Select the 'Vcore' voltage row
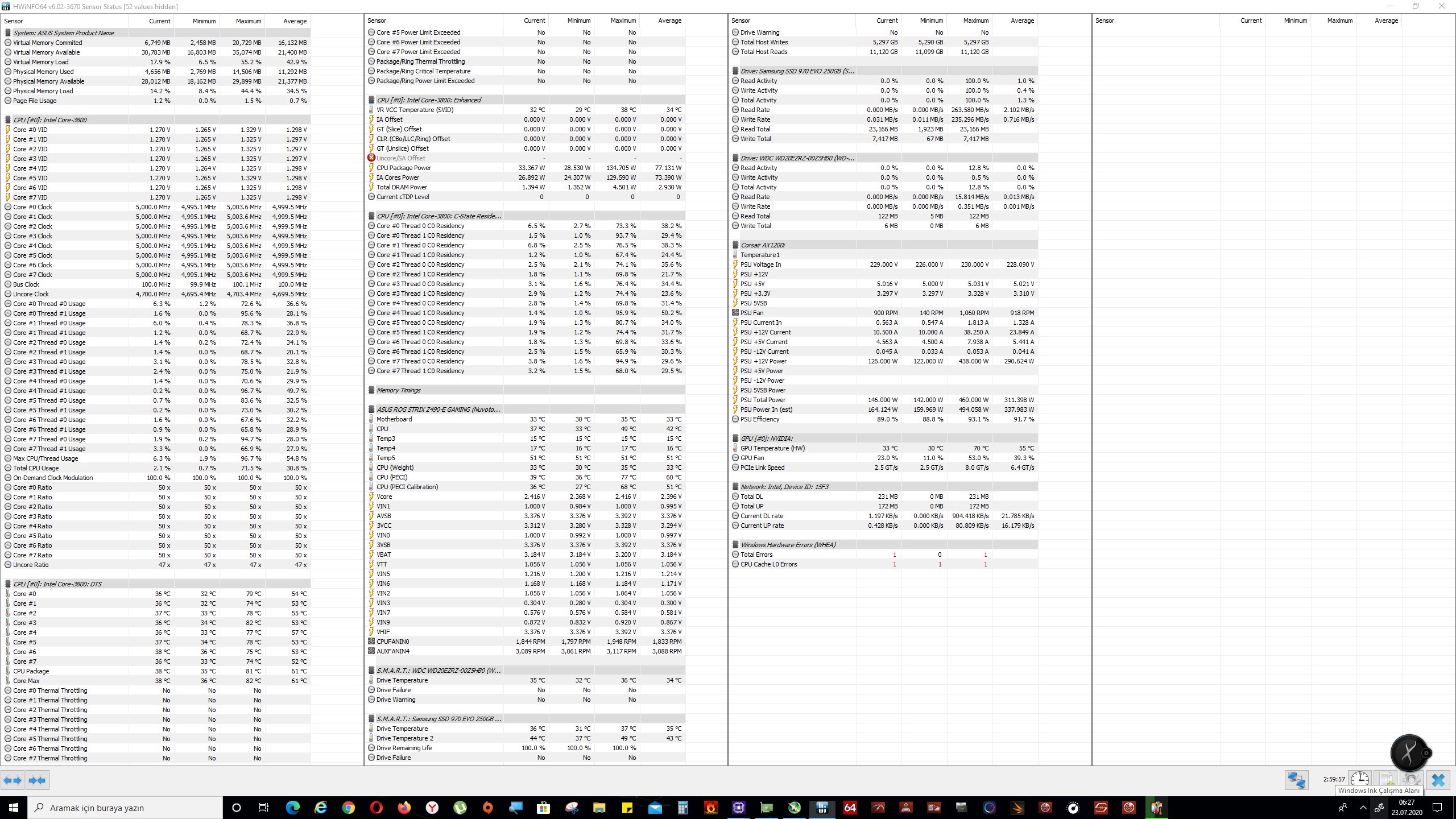The width and height of the screenshot is (1456, 819). (x=525, y=497)
